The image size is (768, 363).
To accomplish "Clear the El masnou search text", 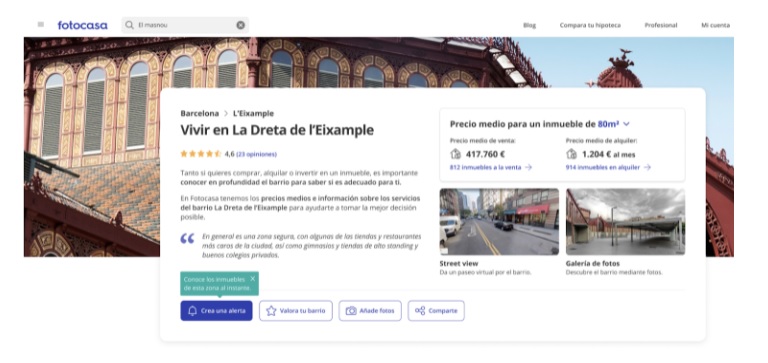I will point(240,25).
